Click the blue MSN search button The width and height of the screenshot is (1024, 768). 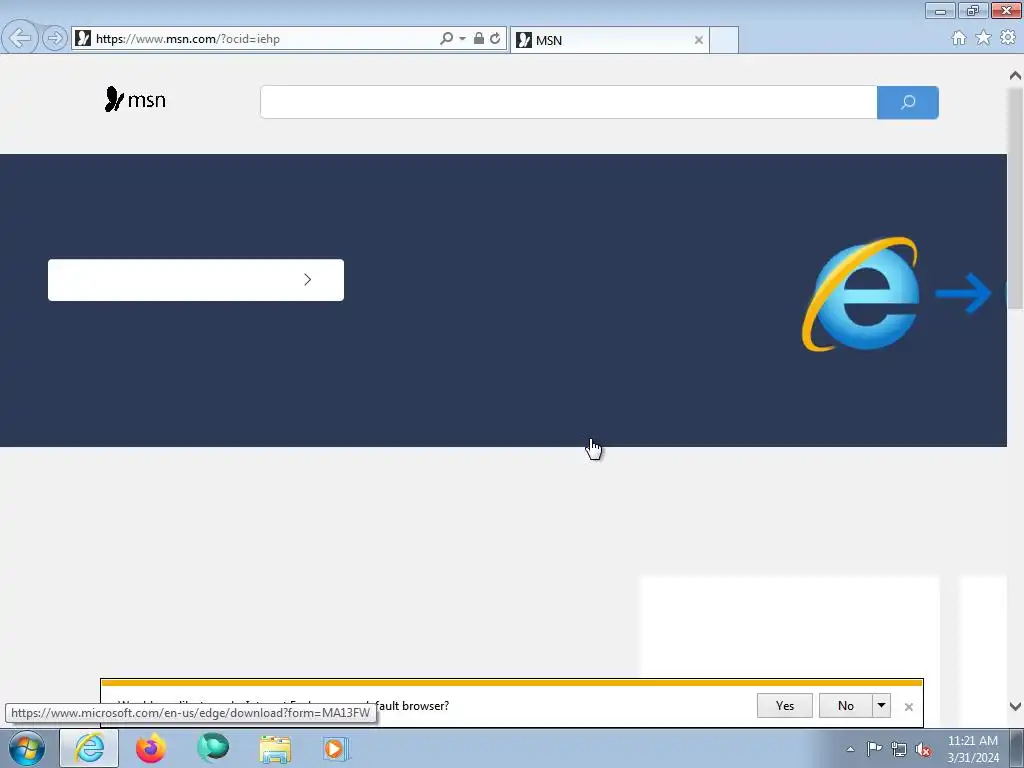908,102
